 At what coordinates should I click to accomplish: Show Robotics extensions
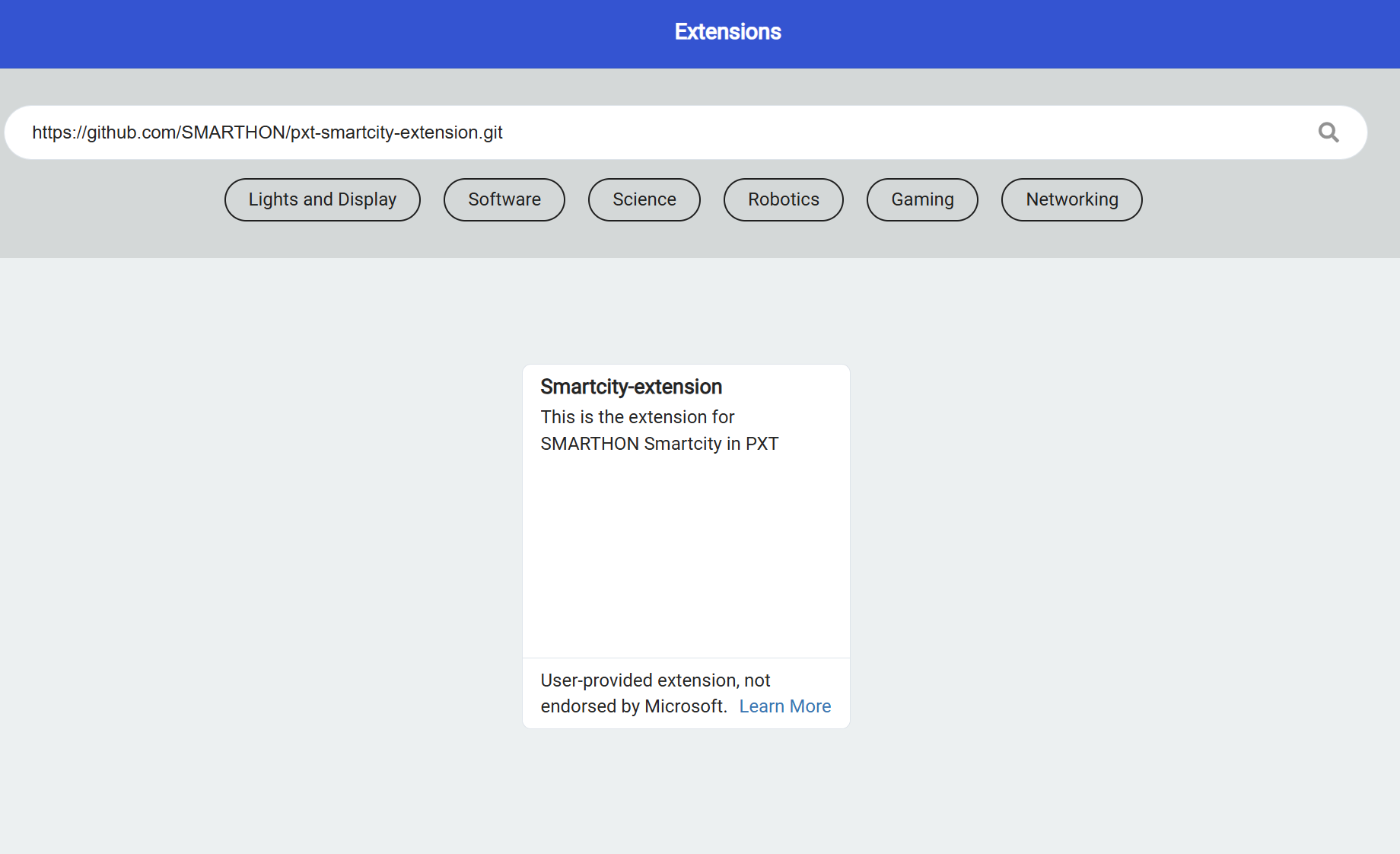coord(784,199)
